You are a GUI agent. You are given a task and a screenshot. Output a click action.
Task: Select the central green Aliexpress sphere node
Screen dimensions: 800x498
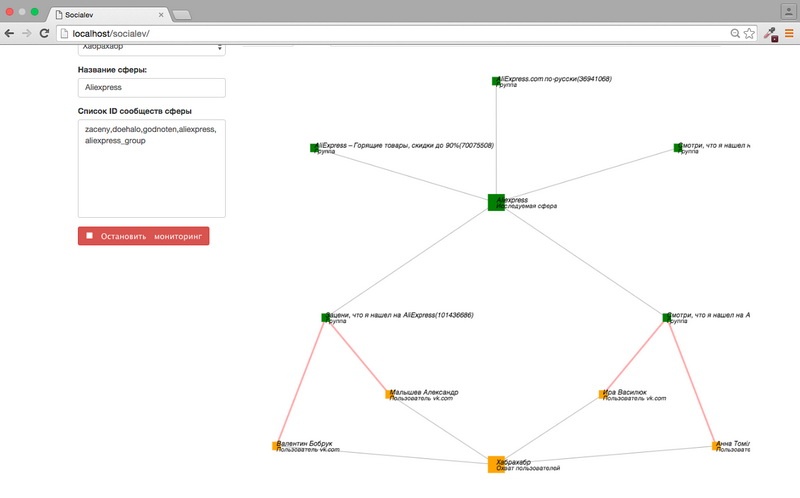[x=496, y=202]
